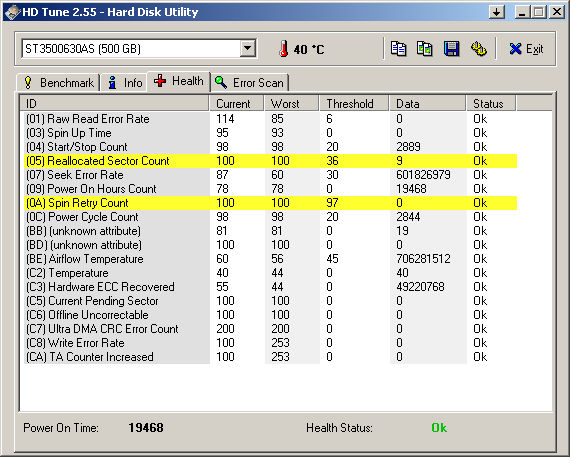Minimize the HD Tune window
Viewport: 570px width, 457px height.
[x=522, y=12]
